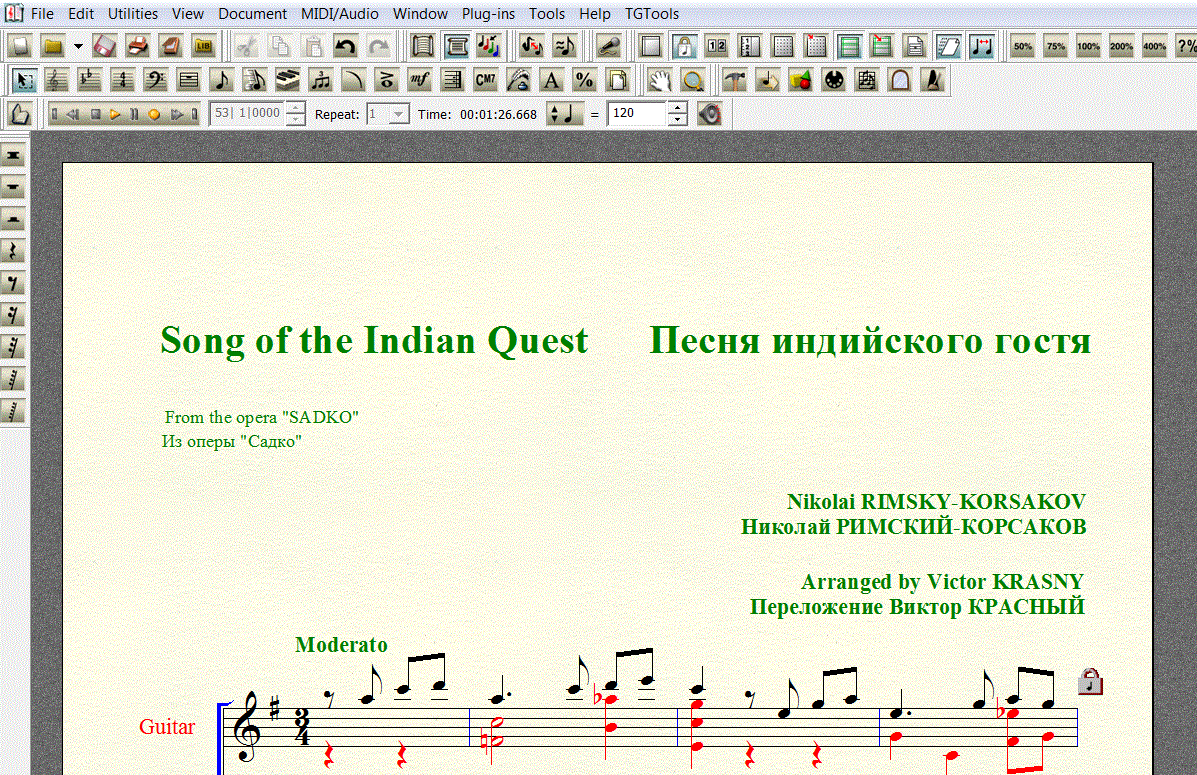Switch to Scroll View with the open scroll icon

pyautogui.click(x=422, y=47)
